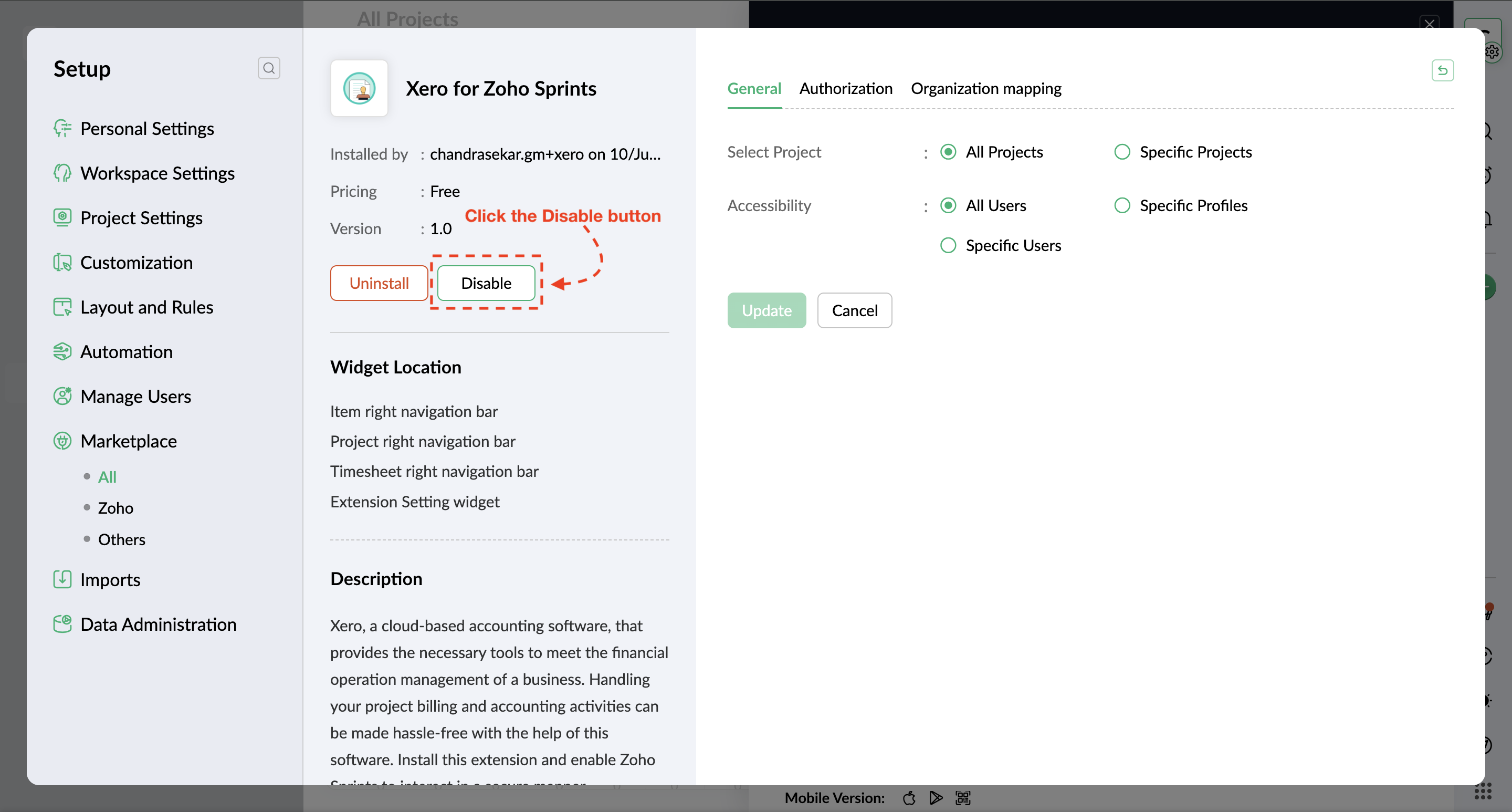The height and width of the screenshot is (812, 1512).
Task: Click the Manage Users icon
Action: click(x=62, y=395)
